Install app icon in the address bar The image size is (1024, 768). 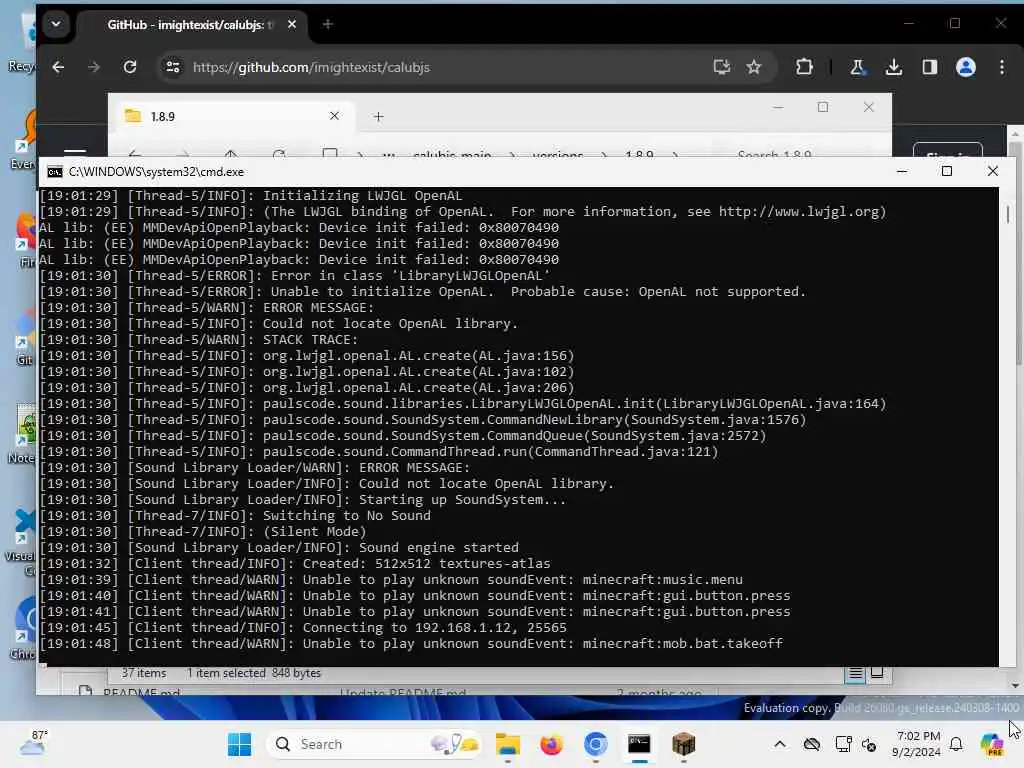pyautogui.click(x=722, y=67)
